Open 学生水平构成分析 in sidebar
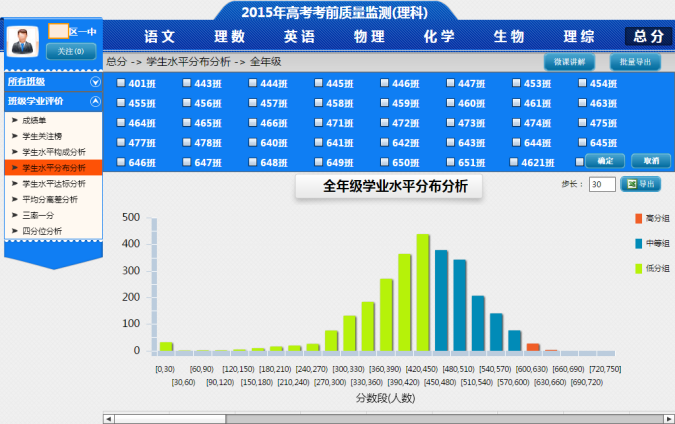 click(x=53, y=152)
